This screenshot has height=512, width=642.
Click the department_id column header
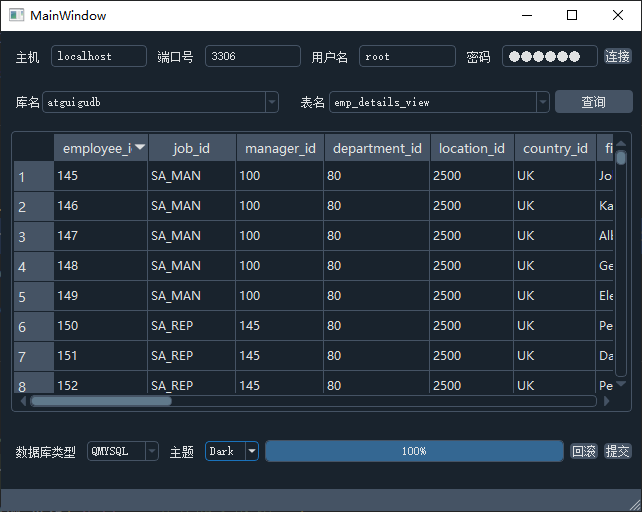point(377,148)
